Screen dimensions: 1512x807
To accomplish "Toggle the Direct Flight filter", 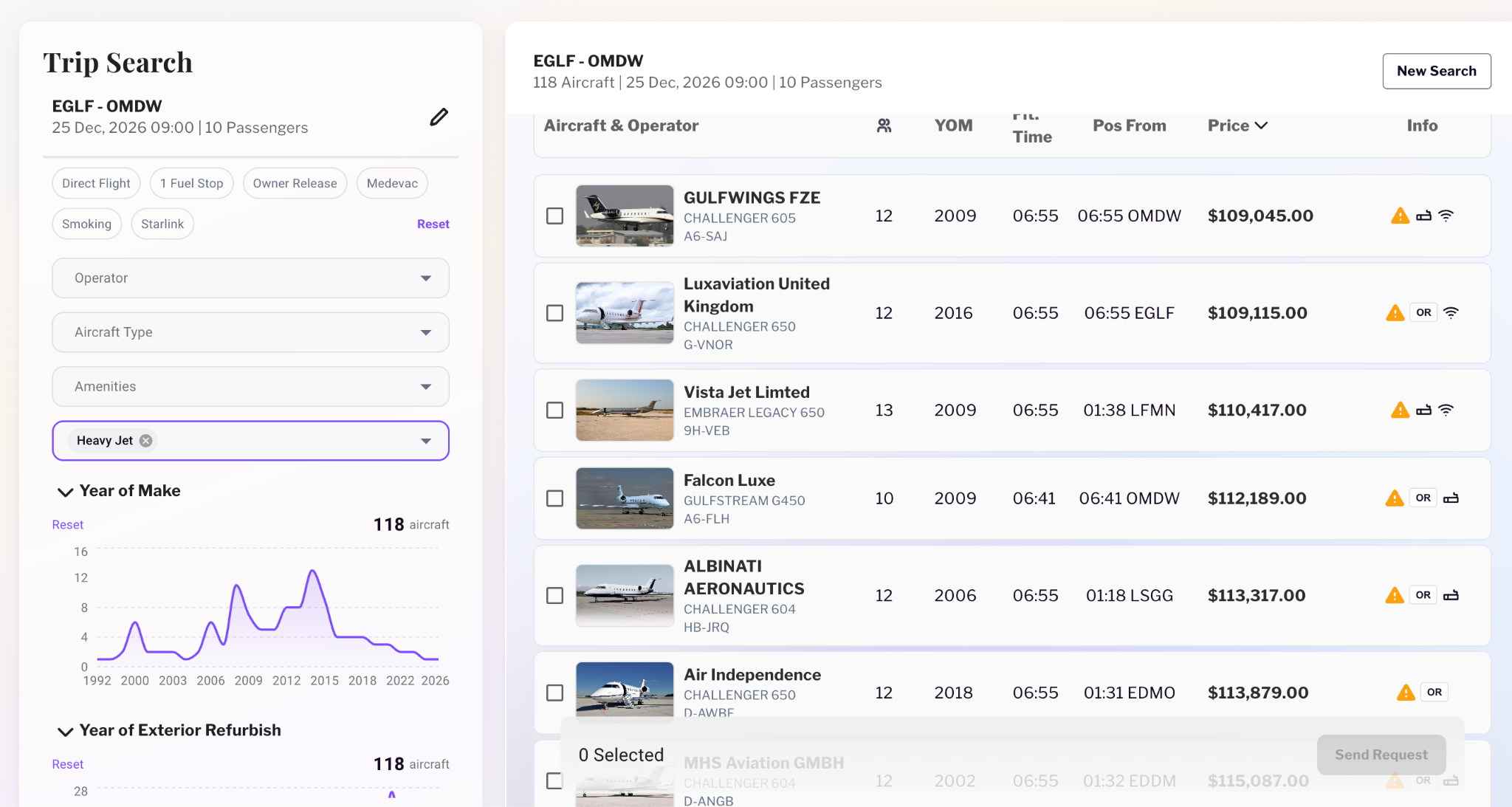I will tap(96, 183).
